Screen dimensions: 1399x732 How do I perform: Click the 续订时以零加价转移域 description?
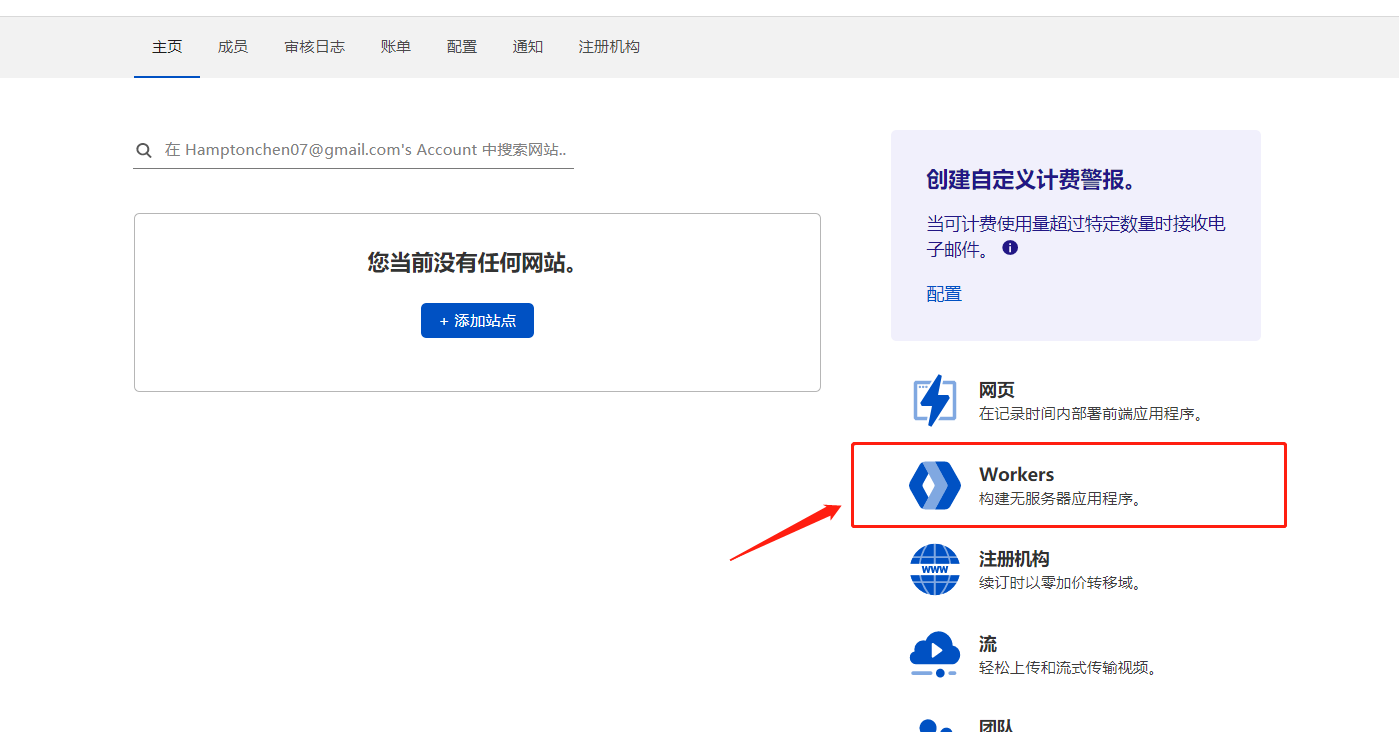[1060, 582]
